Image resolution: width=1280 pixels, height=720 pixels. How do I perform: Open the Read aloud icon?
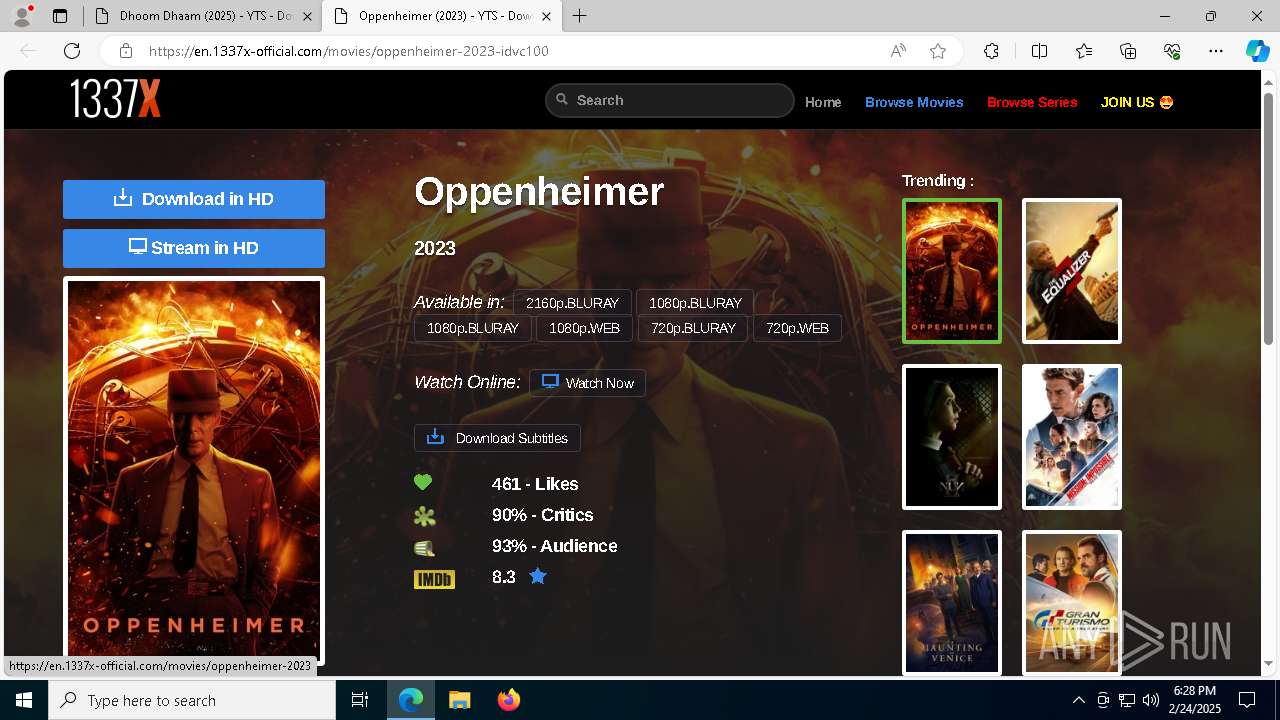[x=898, y=51]
